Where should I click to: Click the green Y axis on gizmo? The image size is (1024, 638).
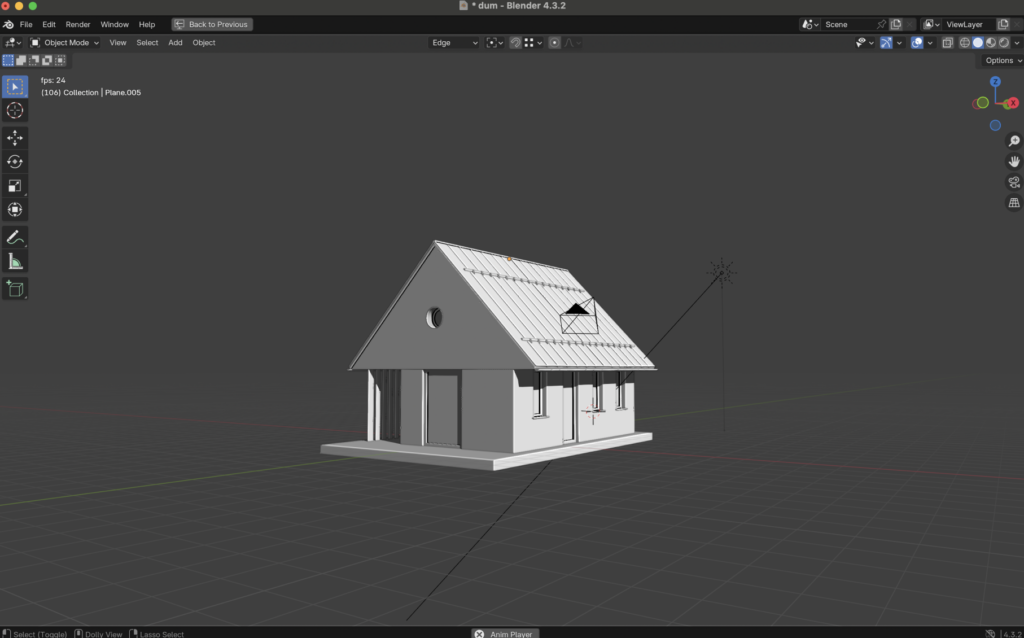[x=982, y=103]
